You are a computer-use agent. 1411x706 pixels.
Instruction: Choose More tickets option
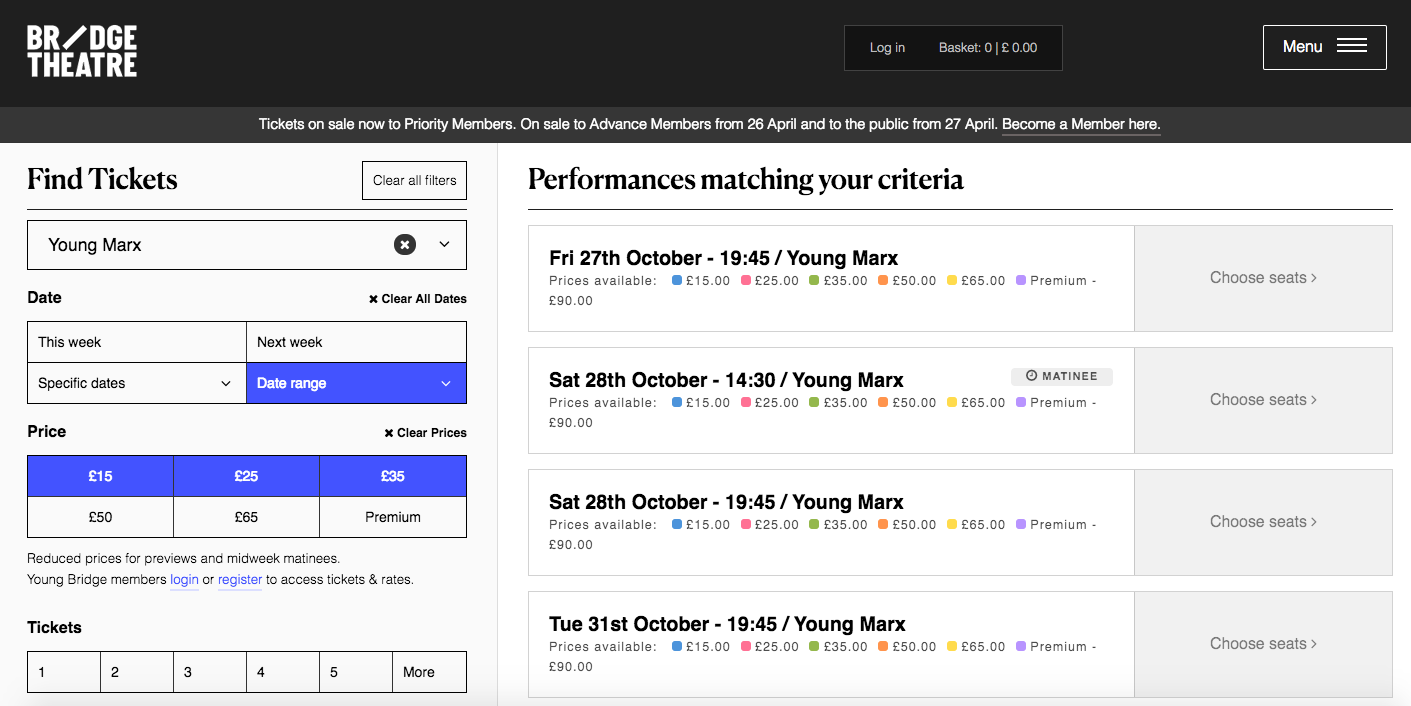click(430, 672)
